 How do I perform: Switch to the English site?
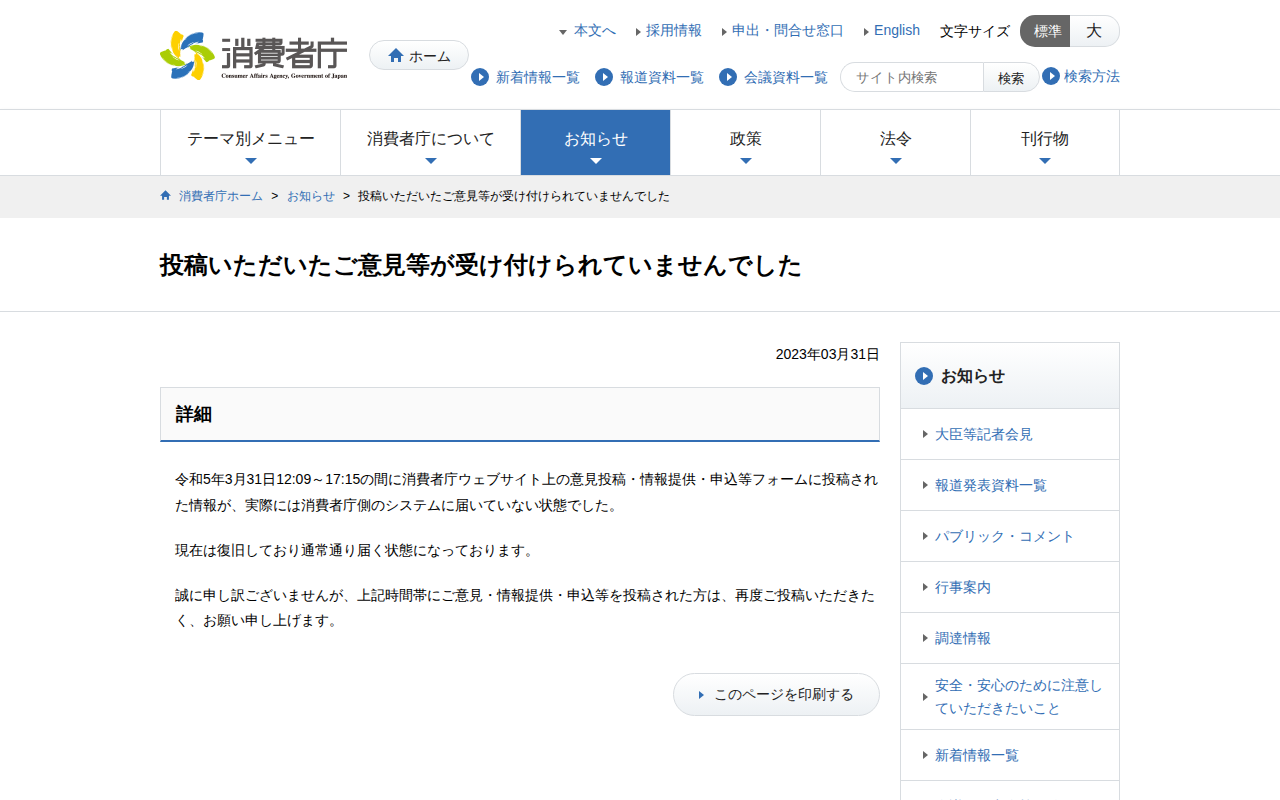[x=897, y=31]
